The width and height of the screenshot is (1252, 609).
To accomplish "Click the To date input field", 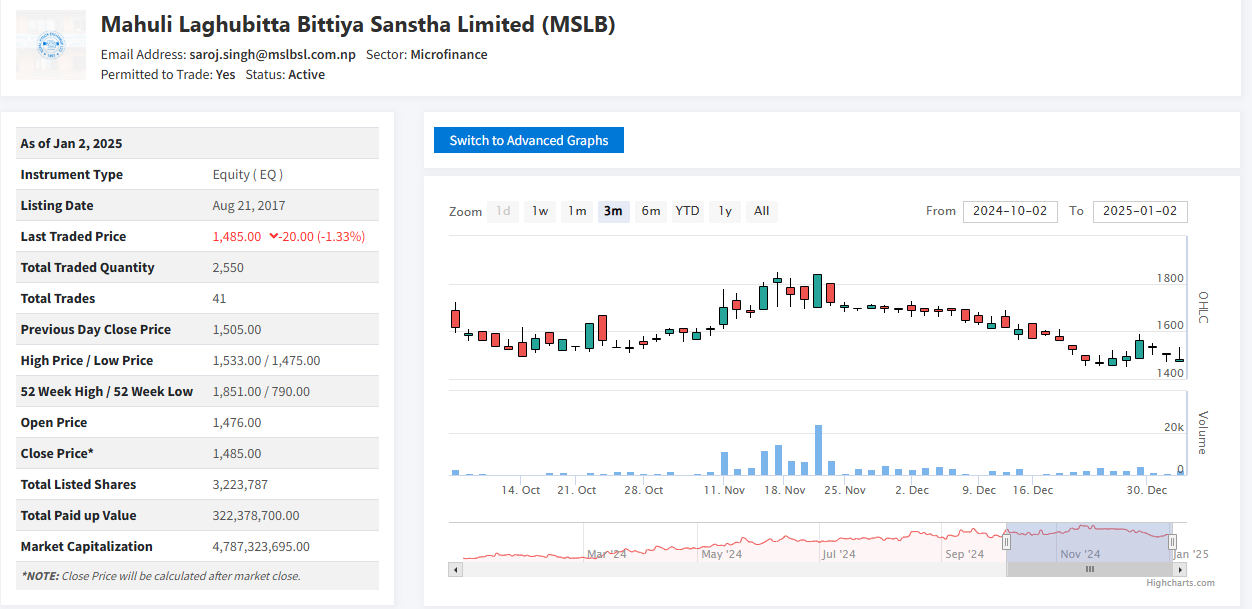I will tap(1140, 211).
